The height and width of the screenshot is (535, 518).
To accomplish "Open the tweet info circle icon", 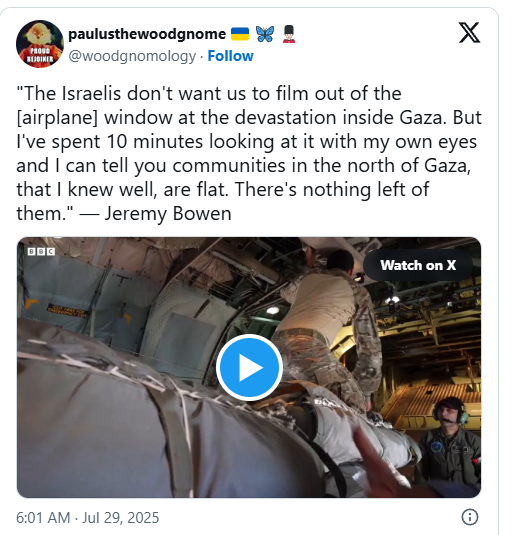I will pos(470,517).
